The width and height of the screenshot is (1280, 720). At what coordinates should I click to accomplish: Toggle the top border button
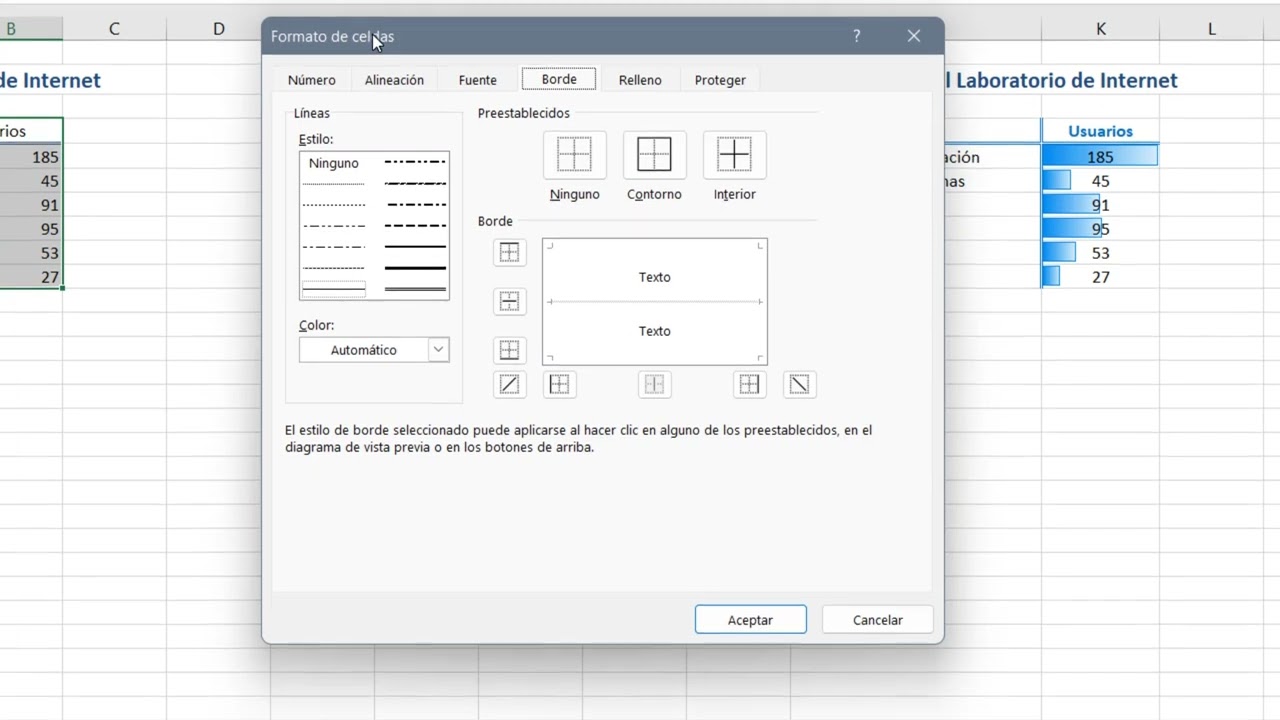pos(510,253)
